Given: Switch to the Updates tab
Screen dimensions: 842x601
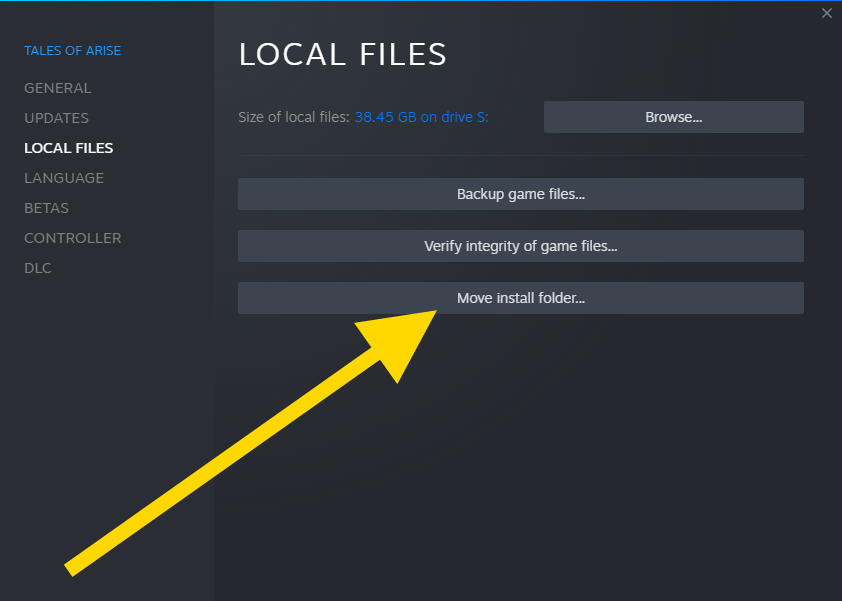Looking at the screenshot, I should click(x=56, y=118).
